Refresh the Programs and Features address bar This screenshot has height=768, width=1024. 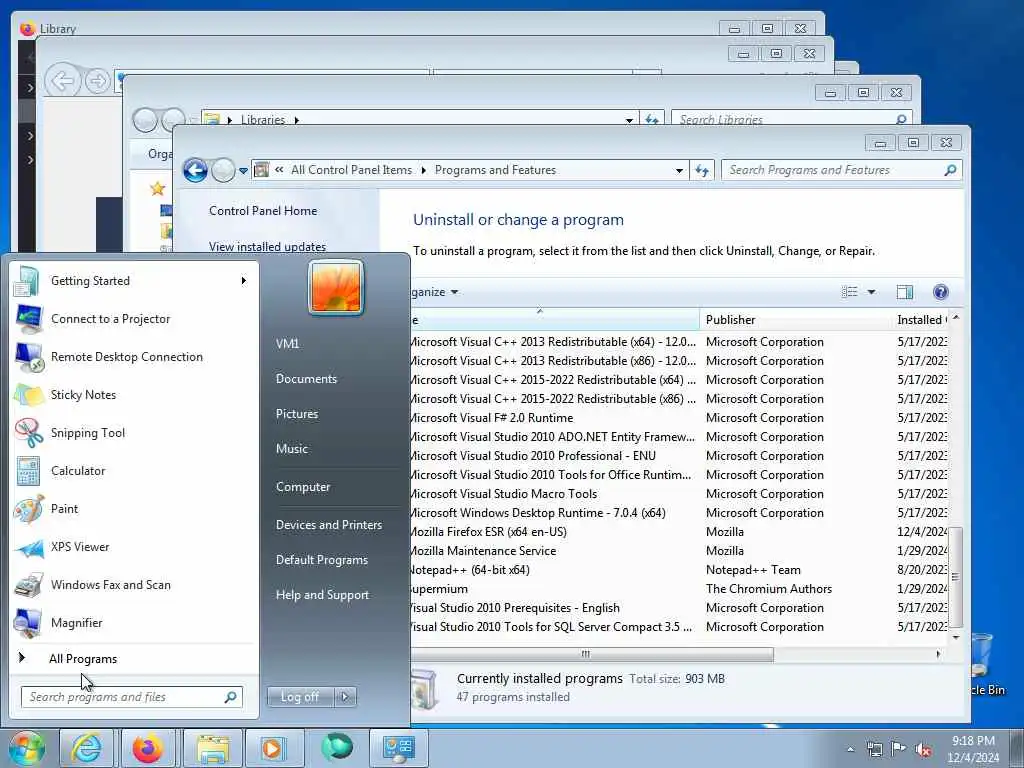702,170
